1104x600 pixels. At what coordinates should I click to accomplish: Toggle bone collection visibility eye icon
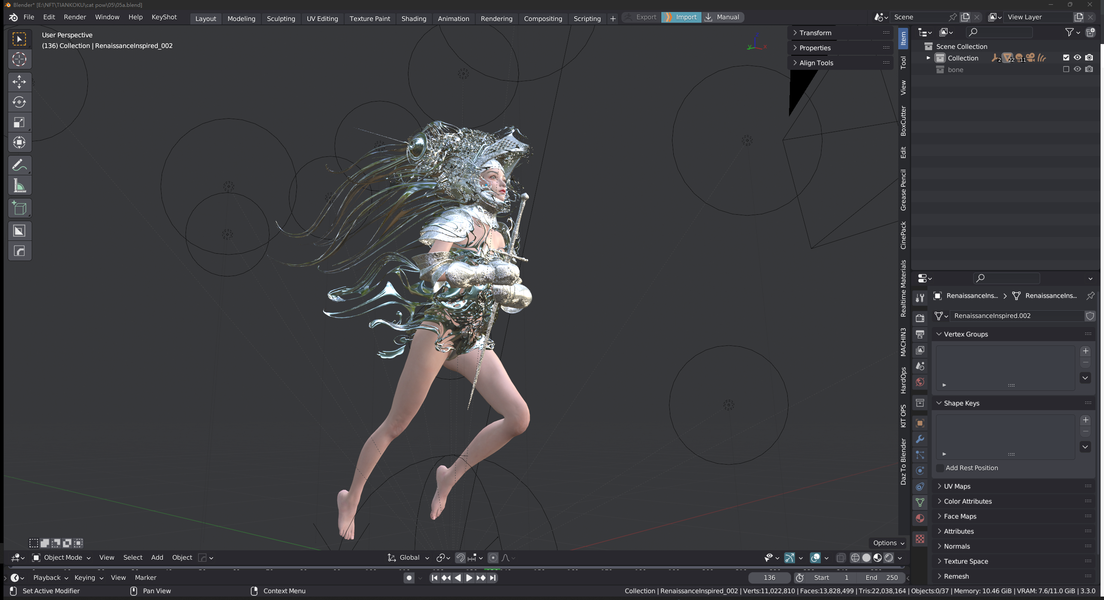pos(1077,69)
